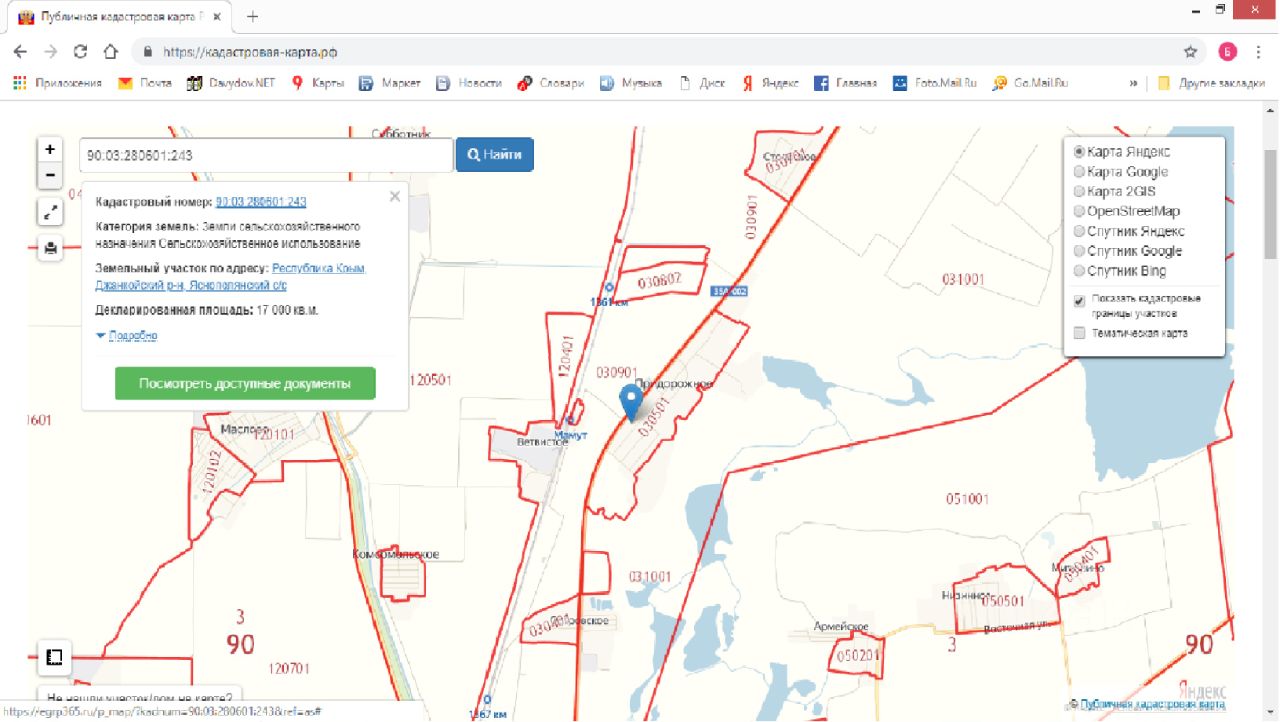Screen dimensions: 1280x722
Task: Open the layers panel icon at bottom left
Action: pyautogui.click(x=54, y=657)
